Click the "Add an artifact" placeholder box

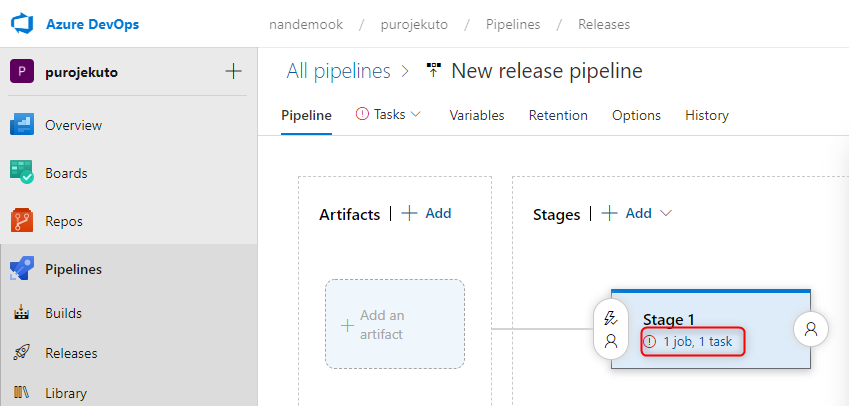[x=395, y=324]
